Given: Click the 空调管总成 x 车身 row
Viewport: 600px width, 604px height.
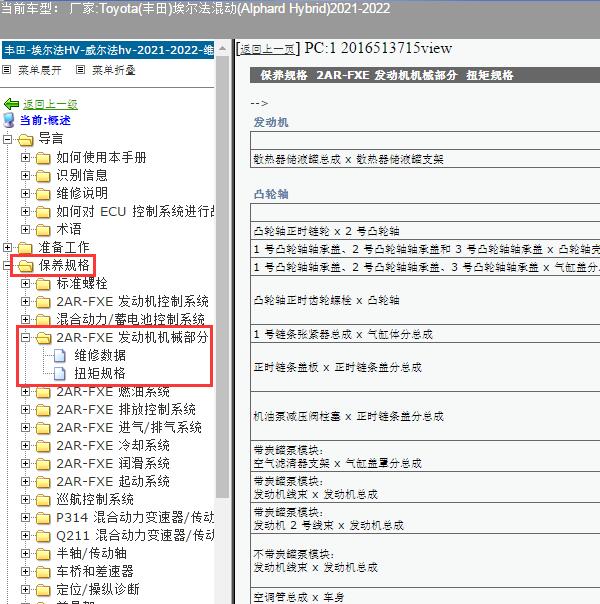Looking at the screenshot, I should (425, 596).
